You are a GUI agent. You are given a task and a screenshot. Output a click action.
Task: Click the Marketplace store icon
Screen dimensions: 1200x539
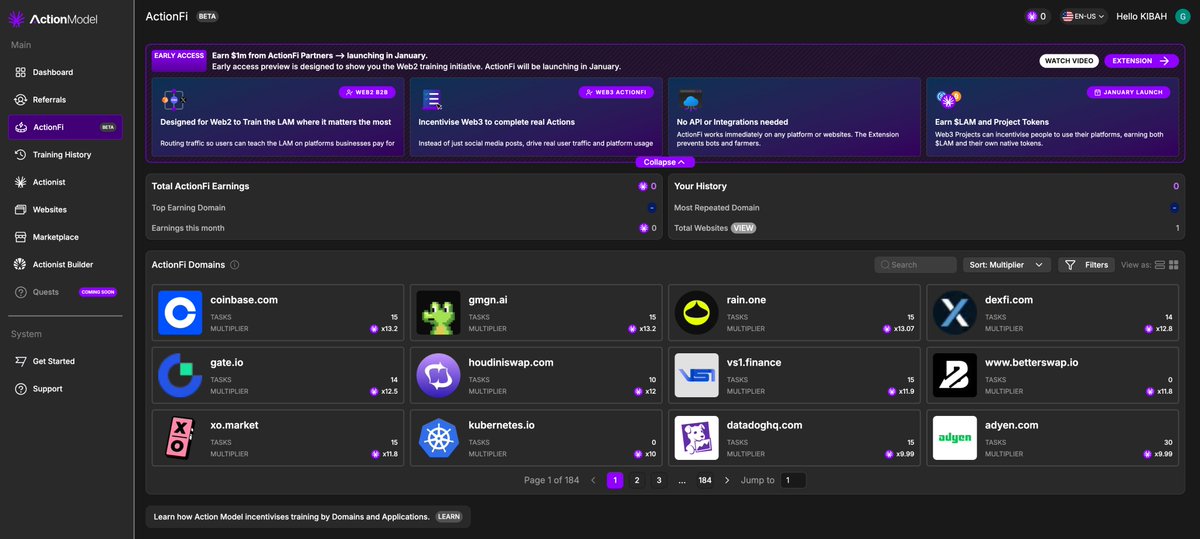pyautogui.click(x=20, y=237)
